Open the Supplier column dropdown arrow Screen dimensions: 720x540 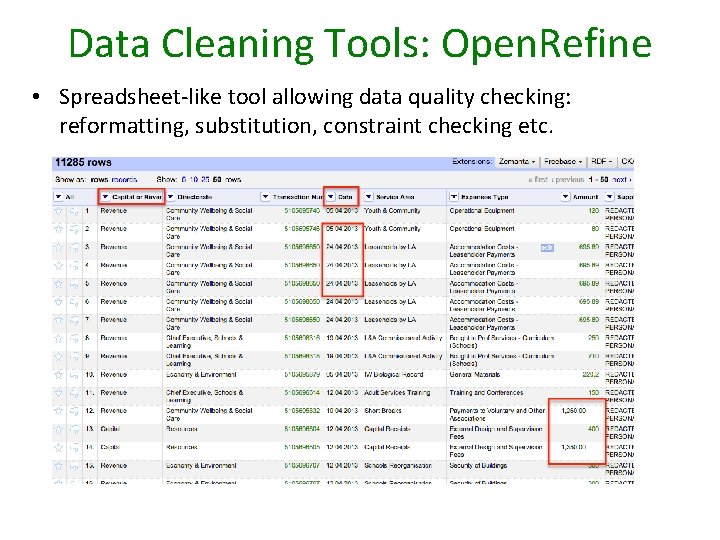click(609, 197)
